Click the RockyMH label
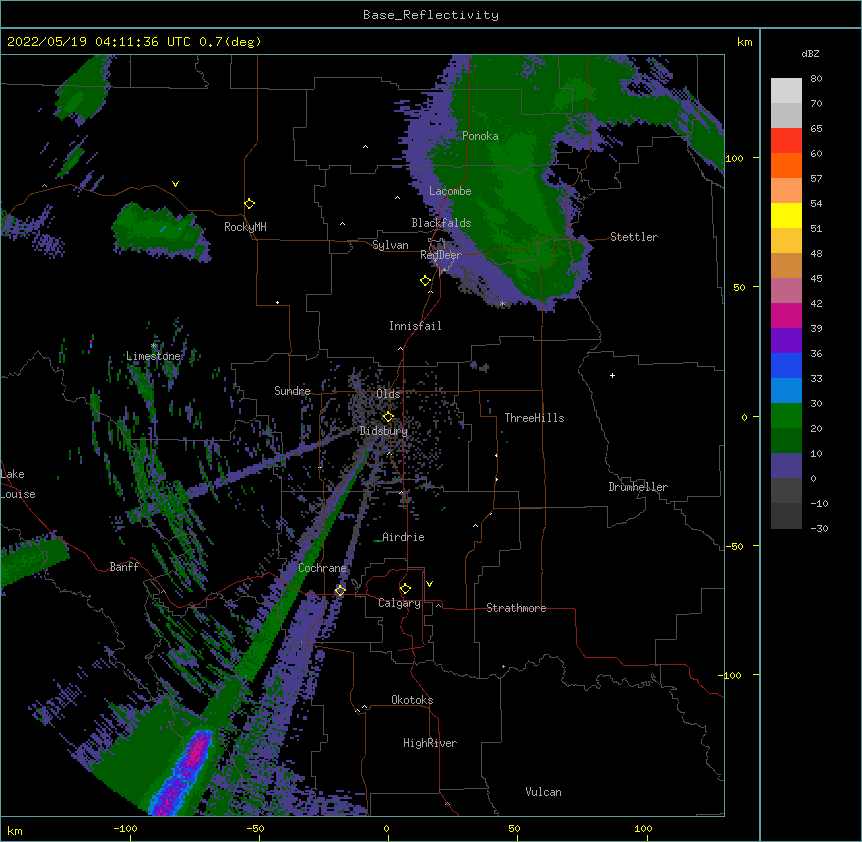862x842 pixels. pyautogui.click(x=245, y=227)
